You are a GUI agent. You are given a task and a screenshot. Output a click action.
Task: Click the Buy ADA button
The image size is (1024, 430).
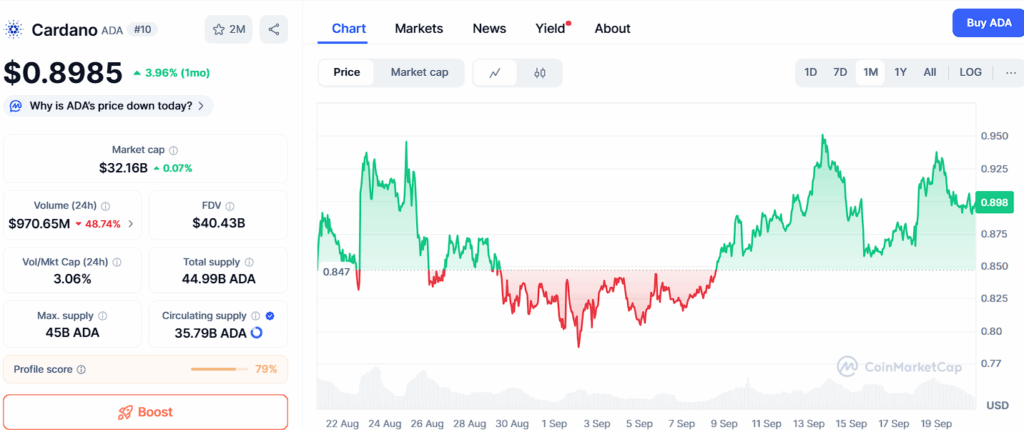[x=986, y=22]
